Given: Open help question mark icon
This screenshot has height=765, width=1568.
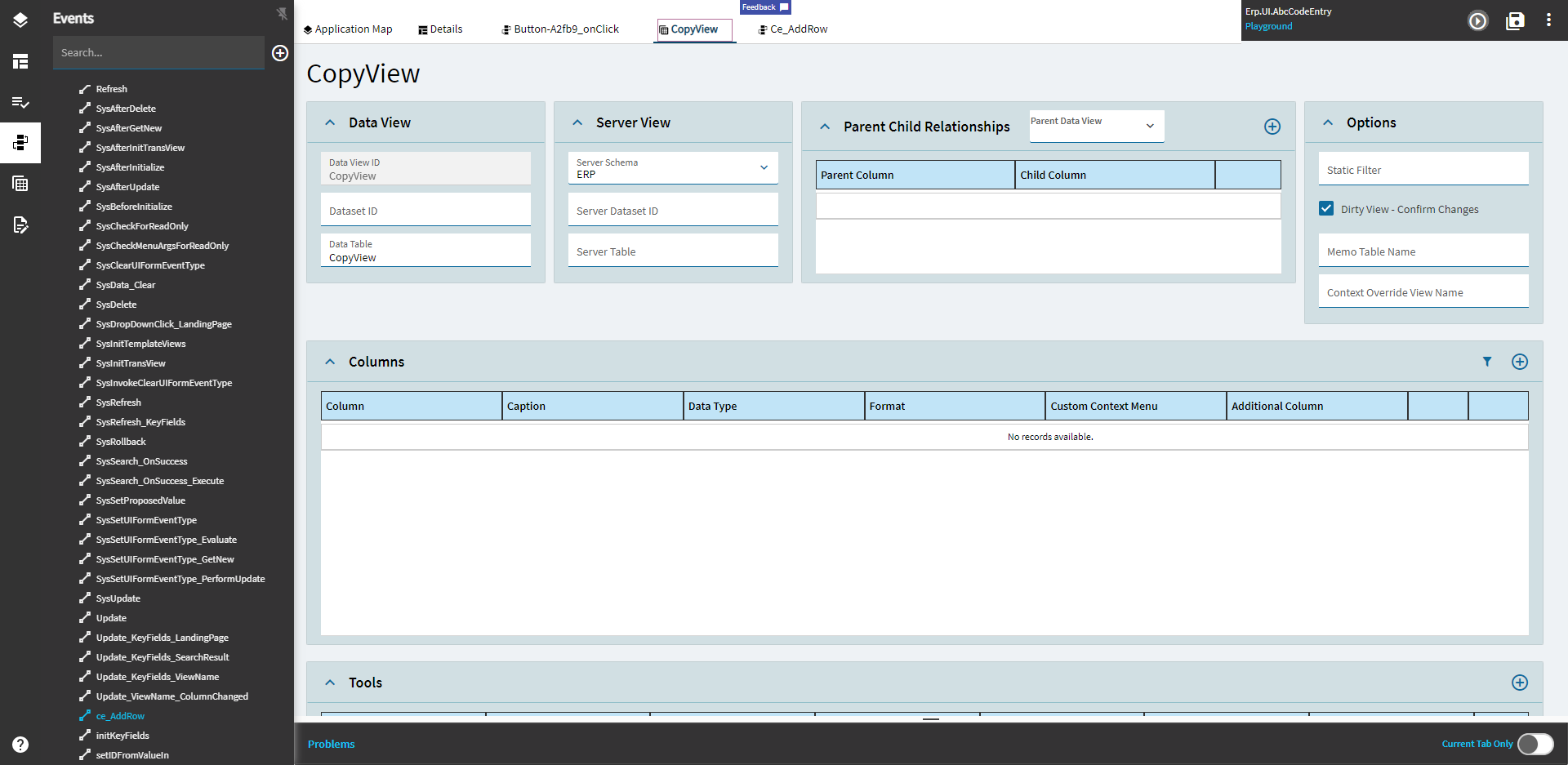Looking at the screenshot, I should (20, 744).
